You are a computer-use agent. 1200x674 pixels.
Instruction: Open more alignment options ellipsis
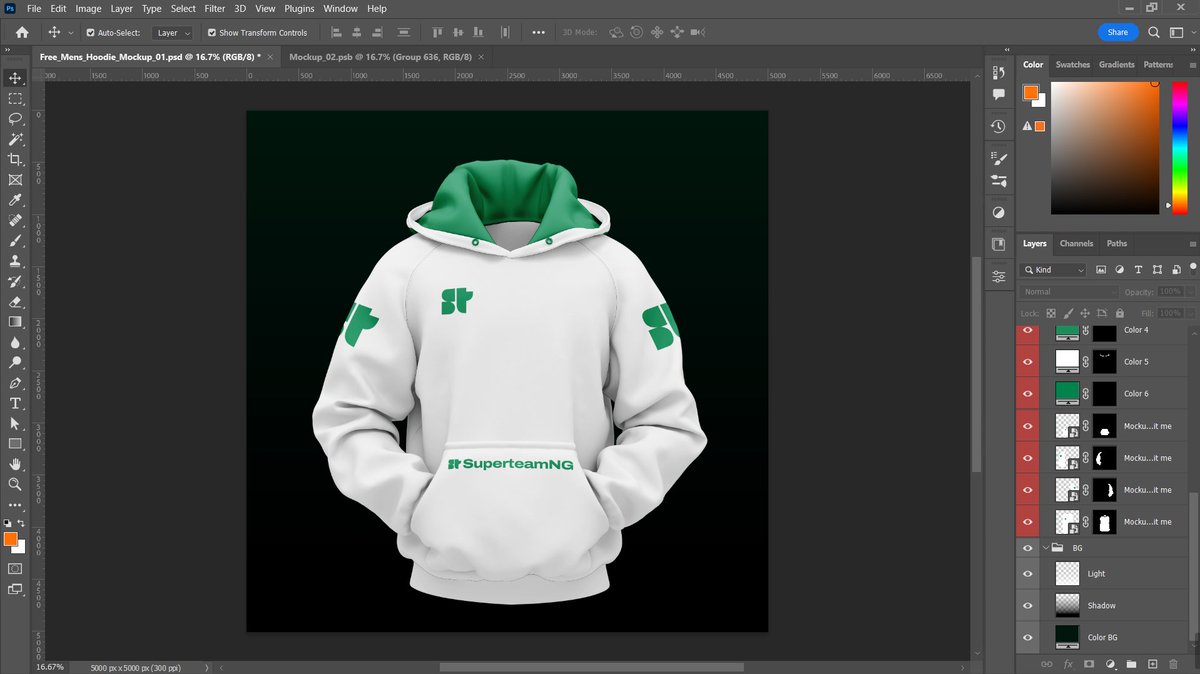[x=539, y=33]
